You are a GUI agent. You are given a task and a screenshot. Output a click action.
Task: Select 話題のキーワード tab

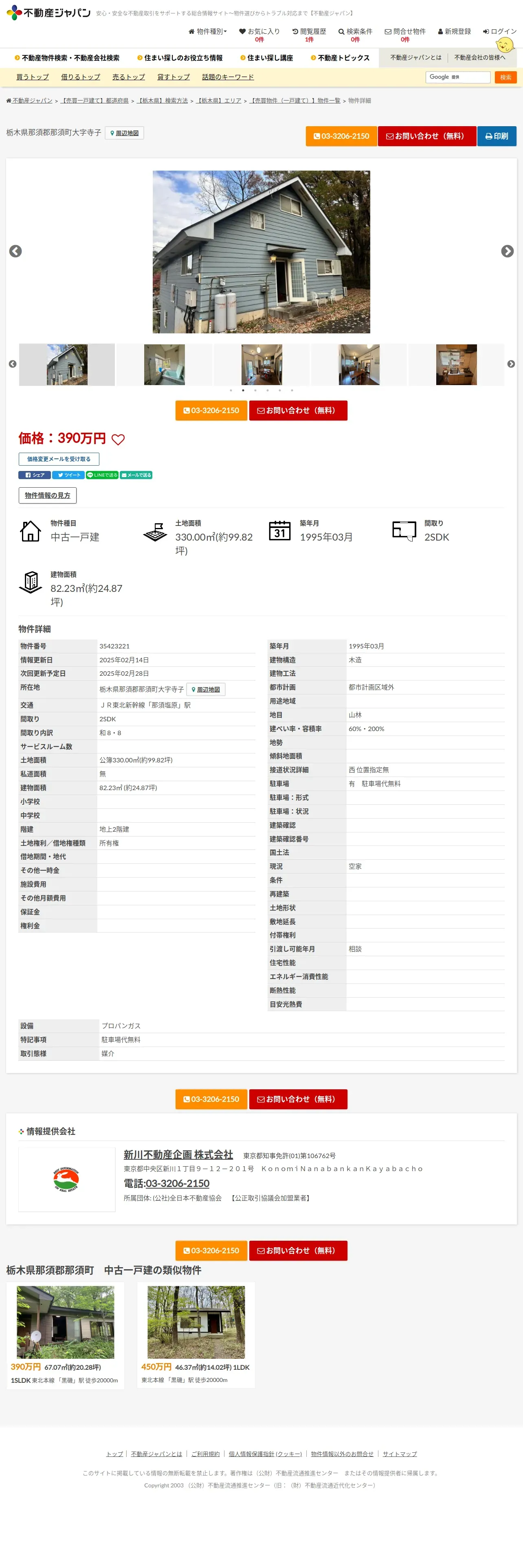coord(228,77)
